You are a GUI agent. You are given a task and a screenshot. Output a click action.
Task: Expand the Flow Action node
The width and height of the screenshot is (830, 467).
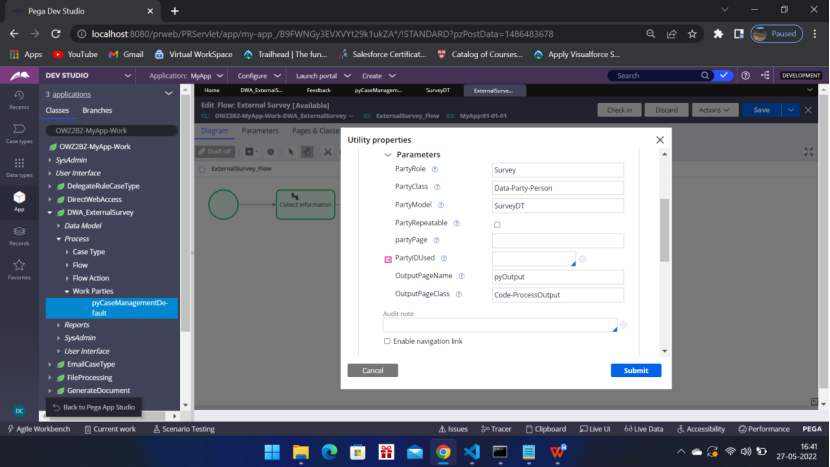coord(67,278)
